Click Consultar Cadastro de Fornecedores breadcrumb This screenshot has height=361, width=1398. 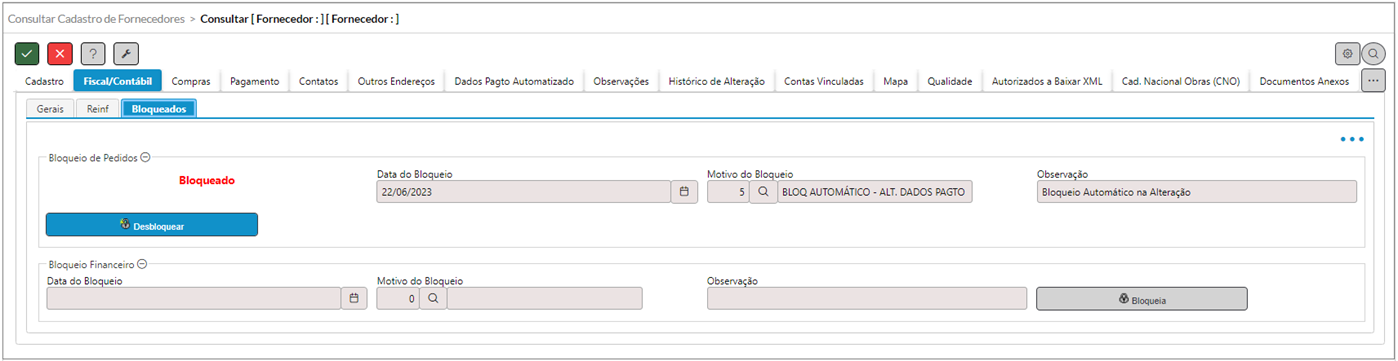(96, 19)
